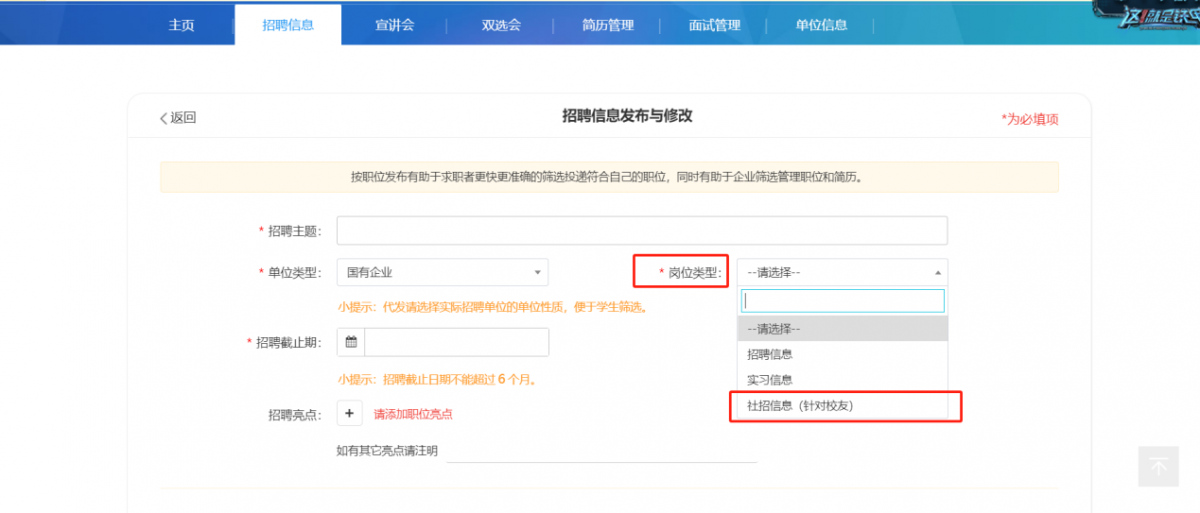Click the search box inside 岗位类型 dropdown
1200x513 pixels.
pos(842,301)
